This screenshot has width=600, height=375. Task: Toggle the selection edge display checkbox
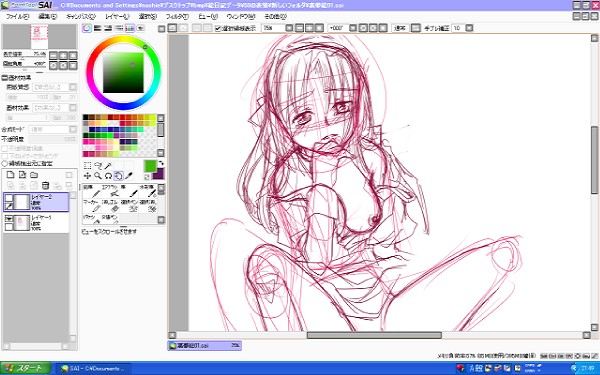[218, 28]
